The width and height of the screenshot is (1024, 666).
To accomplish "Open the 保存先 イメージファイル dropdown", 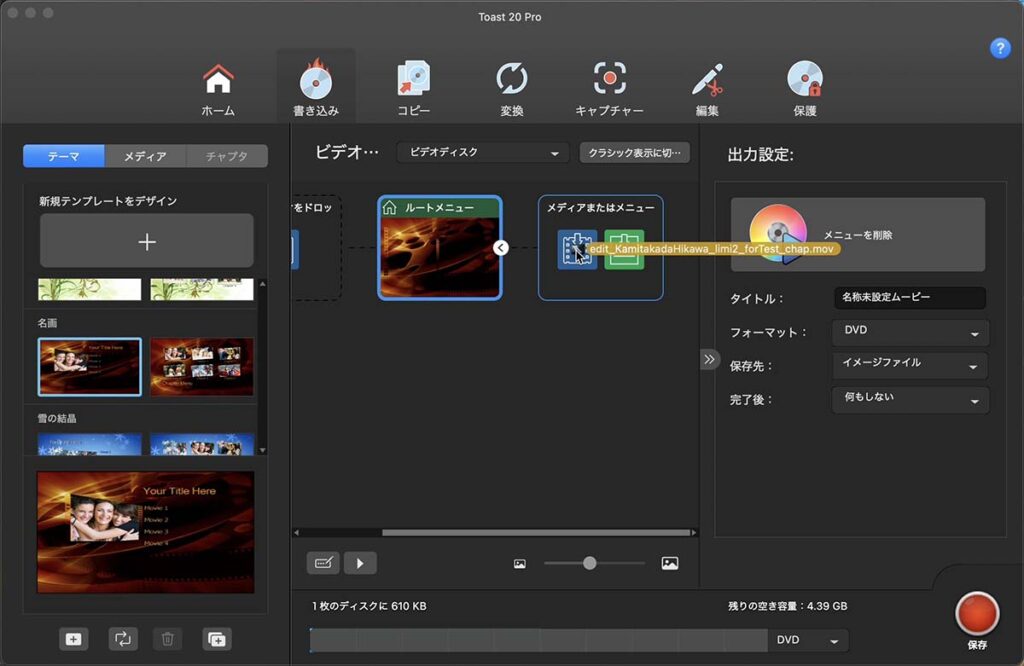I will pos(910,366).
